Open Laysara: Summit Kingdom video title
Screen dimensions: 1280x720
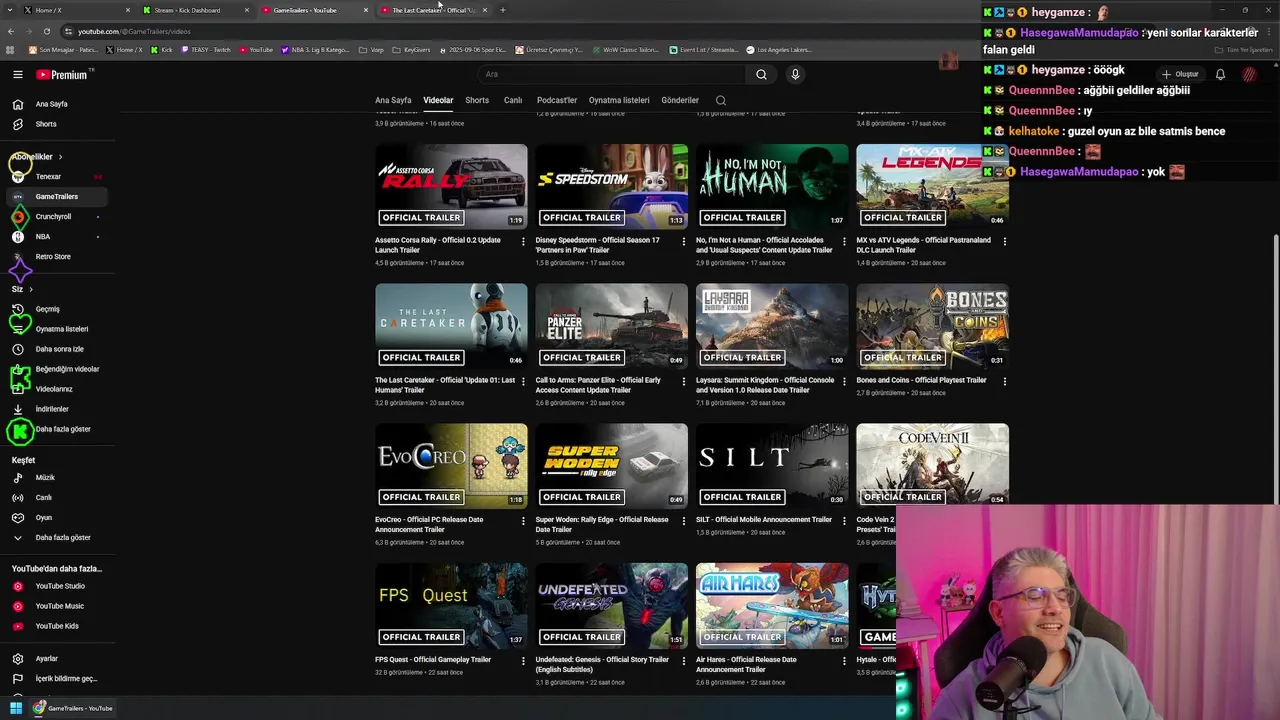pos(765,385)
